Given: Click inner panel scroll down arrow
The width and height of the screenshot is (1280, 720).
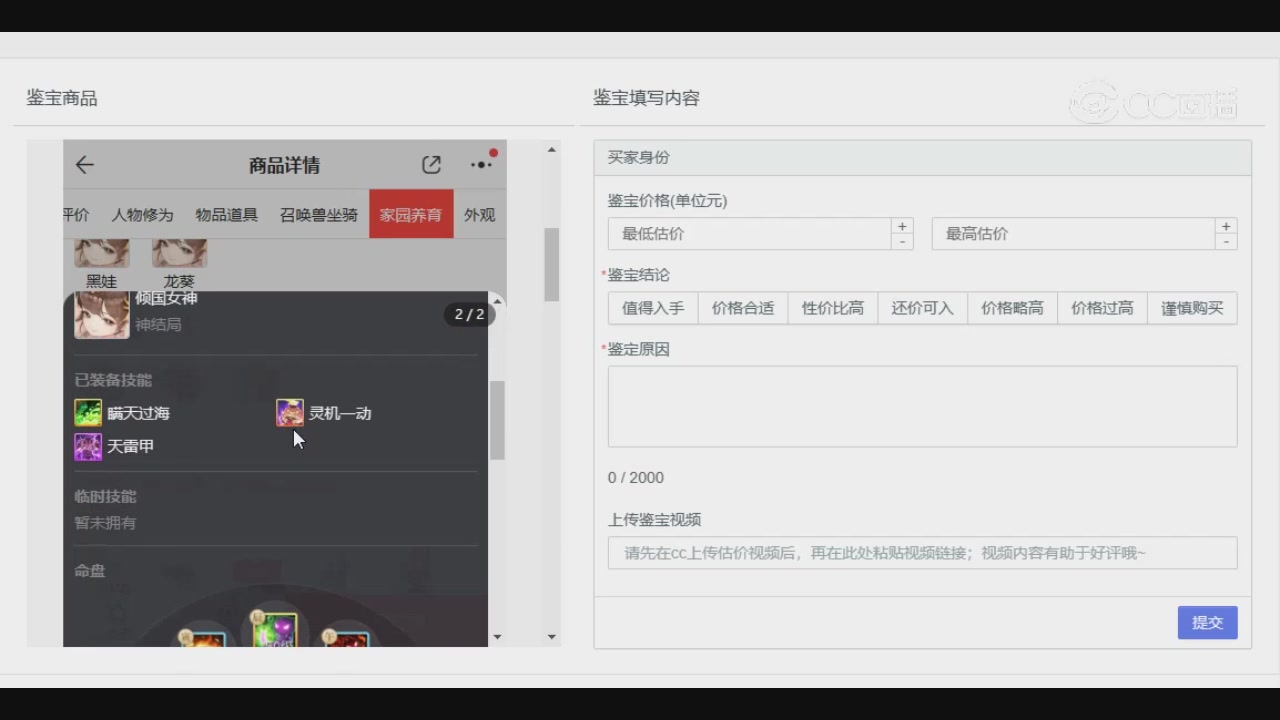Looking at the screenshot, I should point(497,637).
